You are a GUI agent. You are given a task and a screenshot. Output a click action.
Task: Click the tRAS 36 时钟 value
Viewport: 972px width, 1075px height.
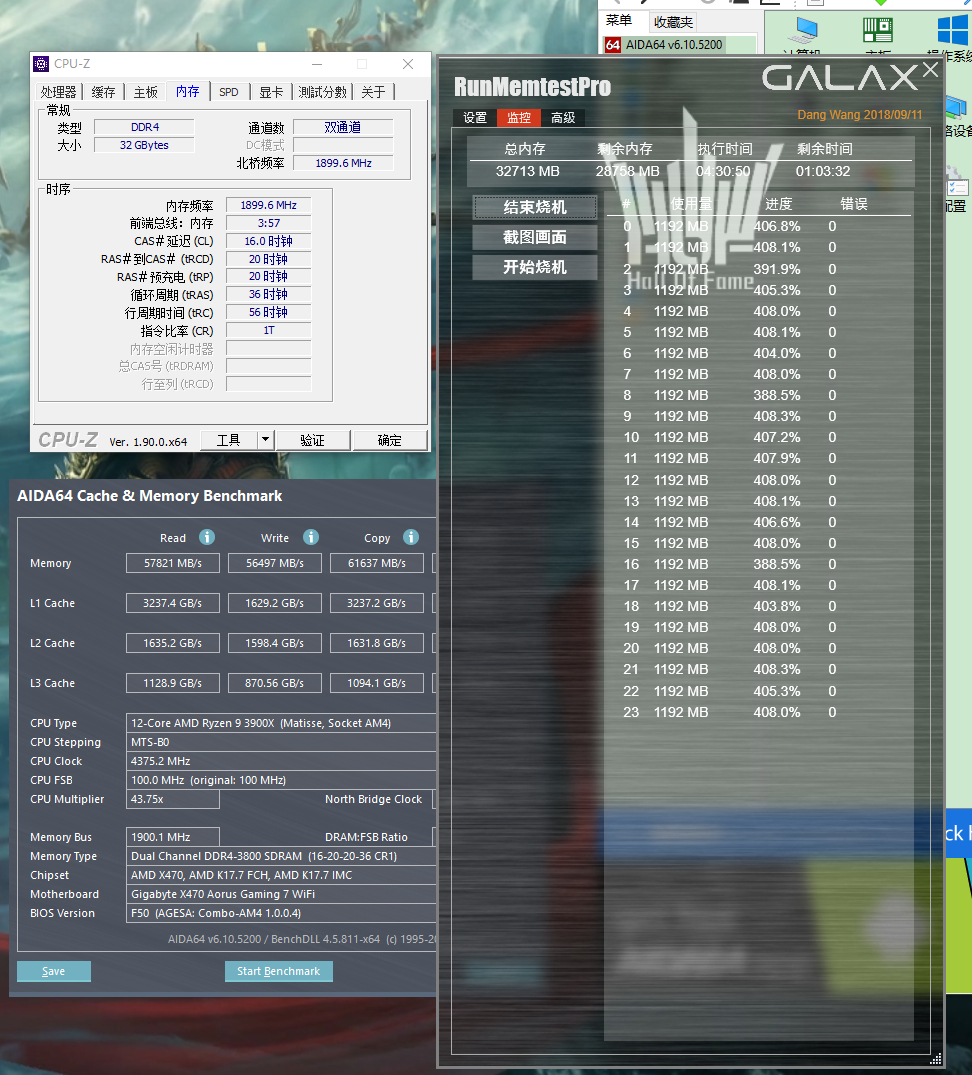(269, 294)
